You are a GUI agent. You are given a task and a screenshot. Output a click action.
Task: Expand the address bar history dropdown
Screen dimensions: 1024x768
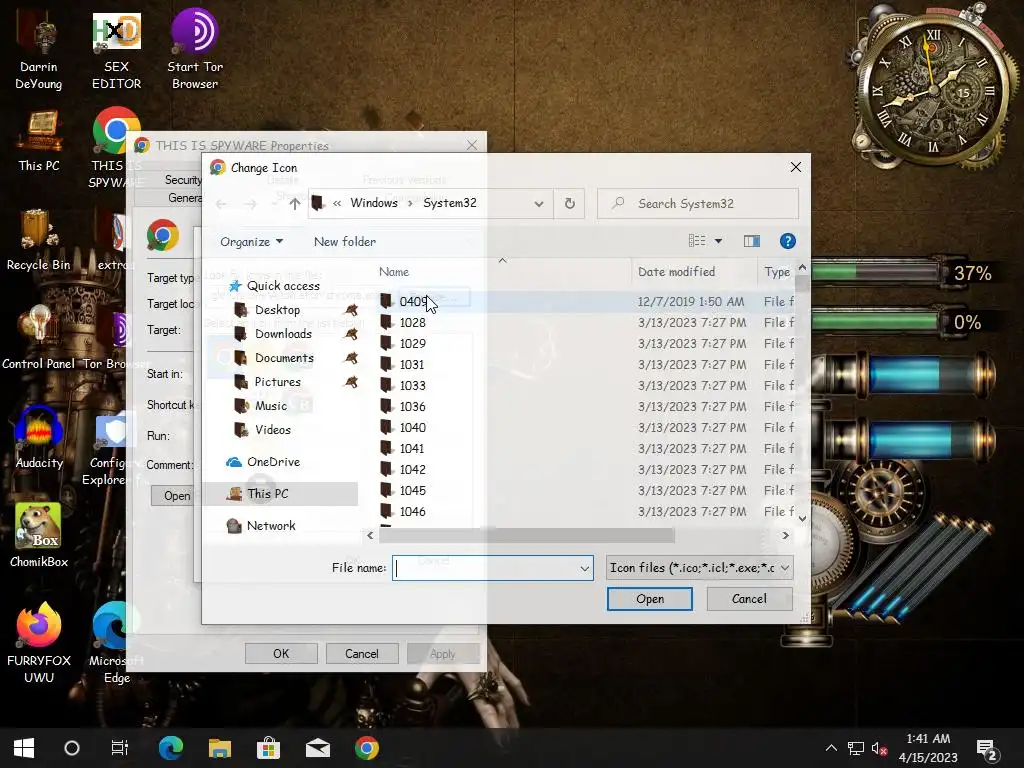(x=539, y=204)
